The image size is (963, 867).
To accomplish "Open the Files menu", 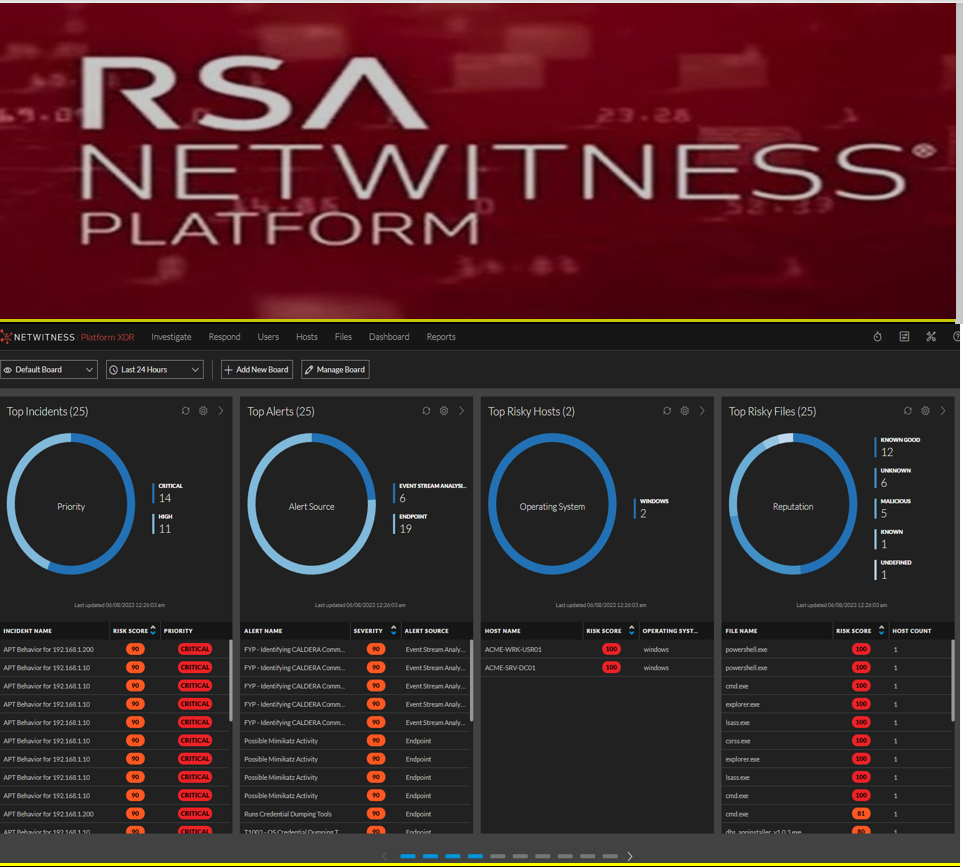I will [343, 336].
